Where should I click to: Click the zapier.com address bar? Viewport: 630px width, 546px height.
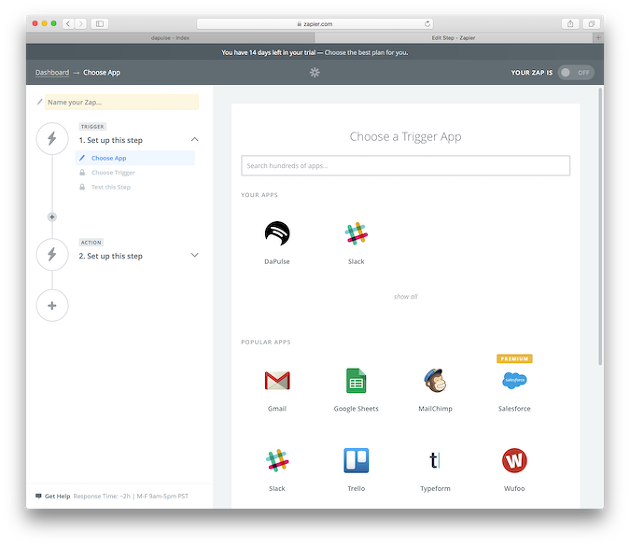coord(315,24)
